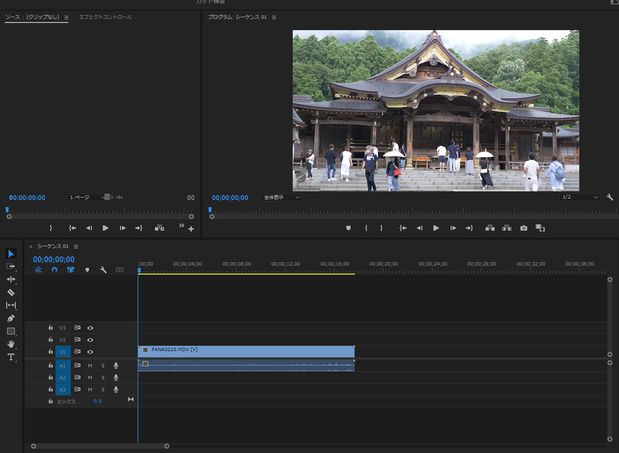The height and width of the screenshot is (453, 619).
Task: Select the Hand tool in the tools panel
Action: pos(11,344)
